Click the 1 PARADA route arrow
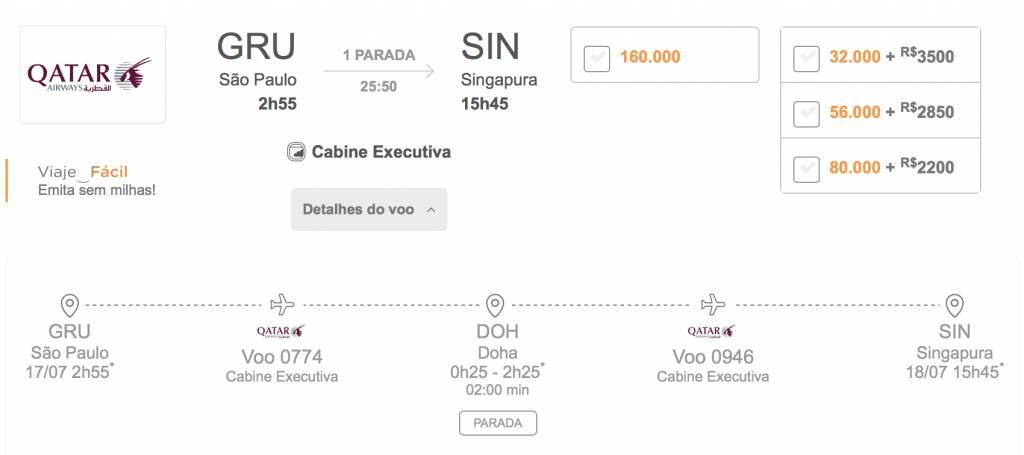This screenshot has height=455, width=1024. click(379, 71)
